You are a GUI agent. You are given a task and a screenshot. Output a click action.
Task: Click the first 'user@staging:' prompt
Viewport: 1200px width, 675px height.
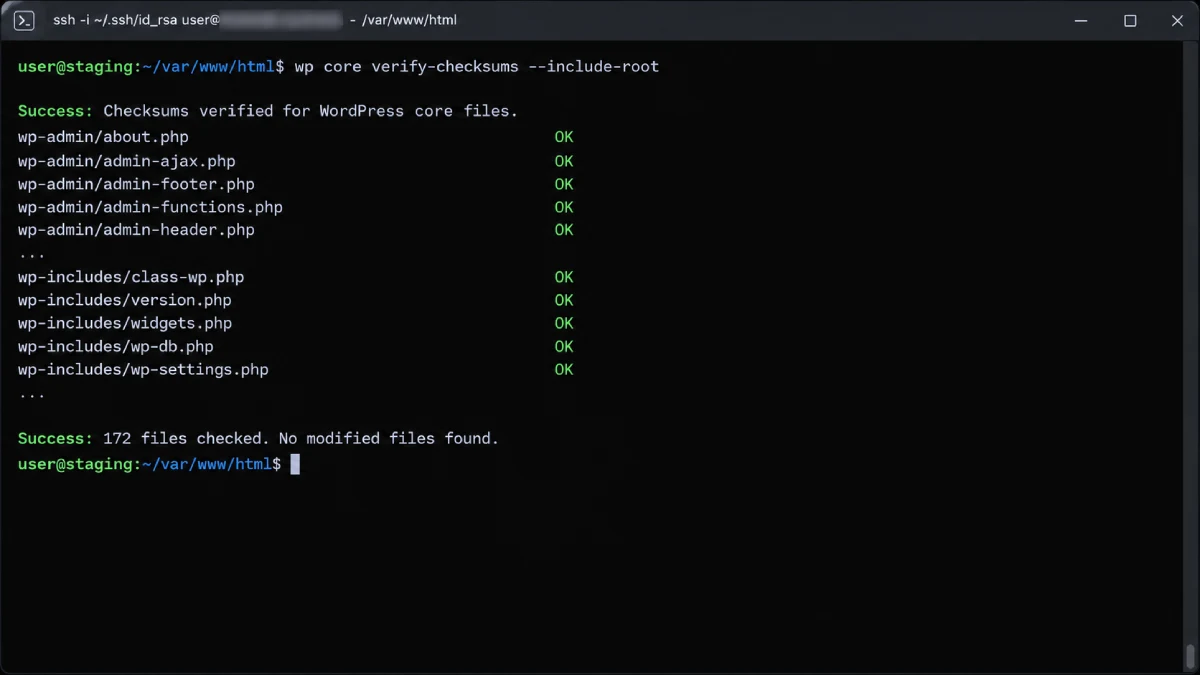(78, 67)
